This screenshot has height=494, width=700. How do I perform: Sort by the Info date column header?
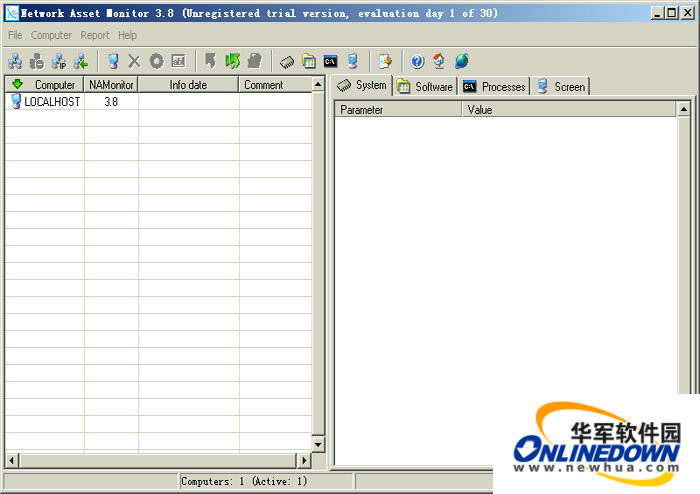[x=188, y=84]
